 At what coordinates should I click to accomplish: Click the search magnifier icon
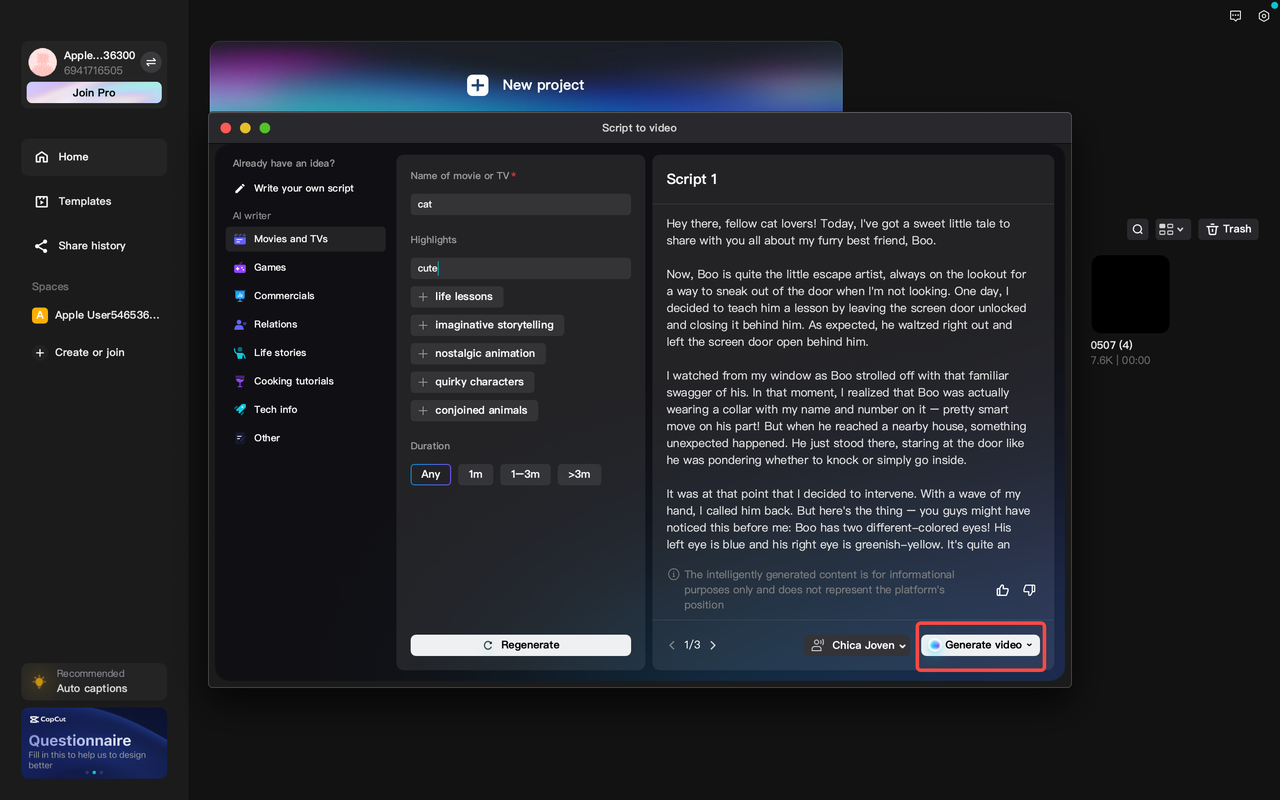coord(1138,229)
